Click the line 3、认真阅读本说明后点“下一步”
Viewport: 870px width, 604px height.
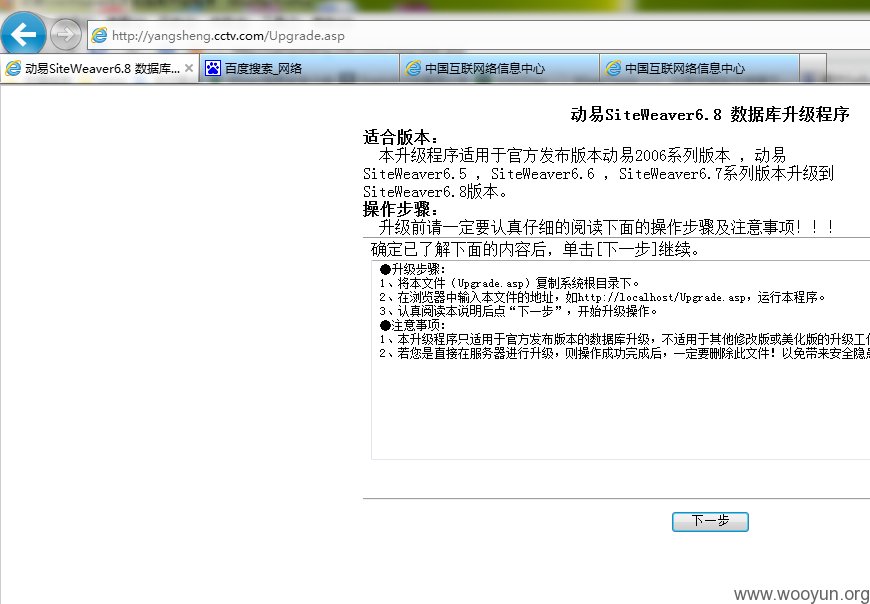pos(518,311)
